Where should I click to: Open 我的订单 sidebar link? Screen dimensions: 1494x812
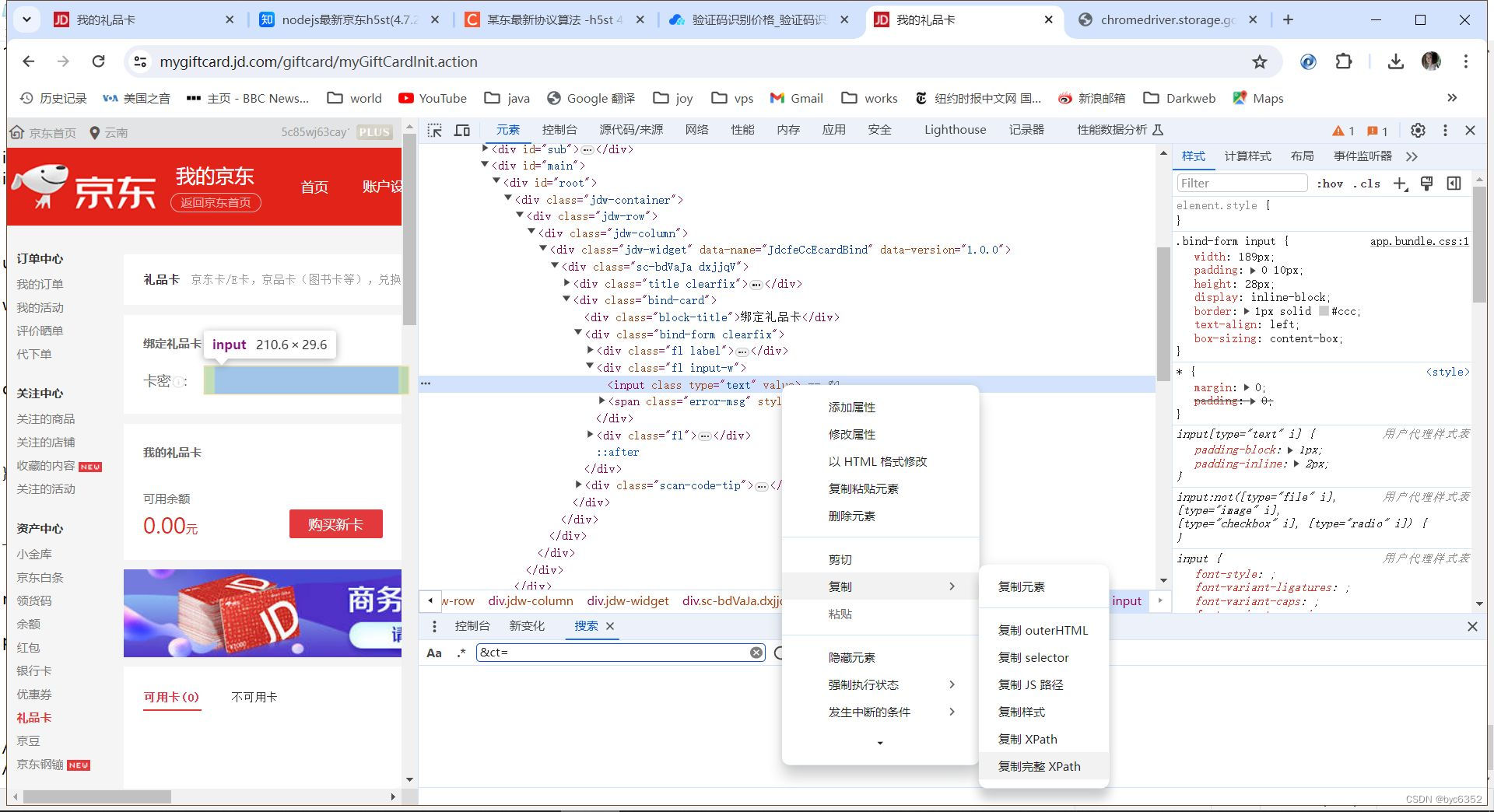pyautogui.click(x=40, y=285)
